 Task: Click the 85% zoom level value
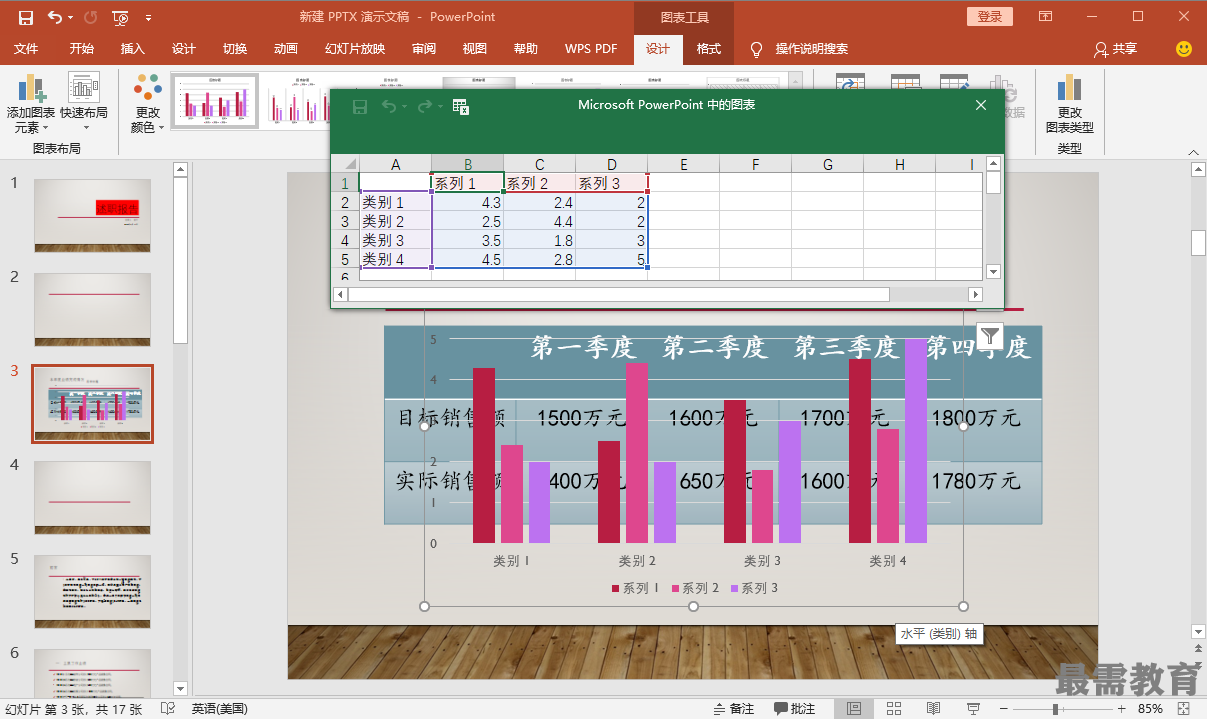(x=1150, y=708)
